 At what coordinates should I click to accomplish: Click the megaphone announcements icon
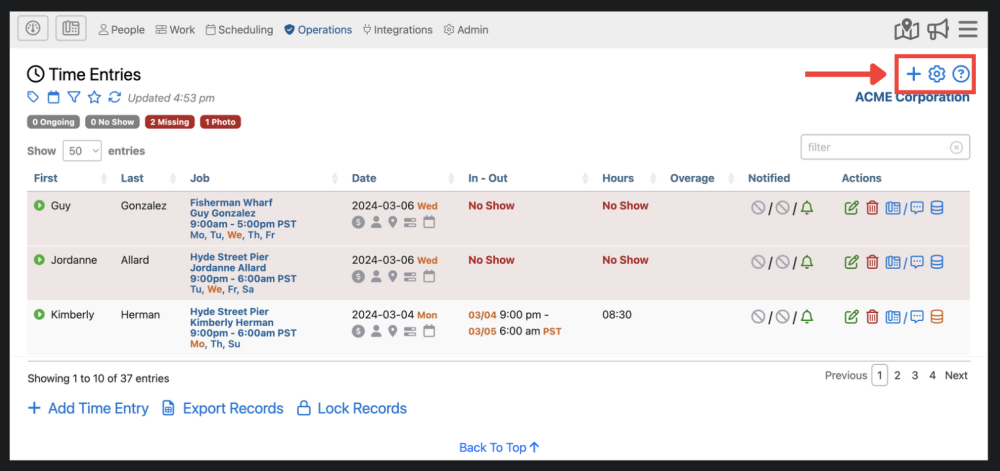point(937,29)
